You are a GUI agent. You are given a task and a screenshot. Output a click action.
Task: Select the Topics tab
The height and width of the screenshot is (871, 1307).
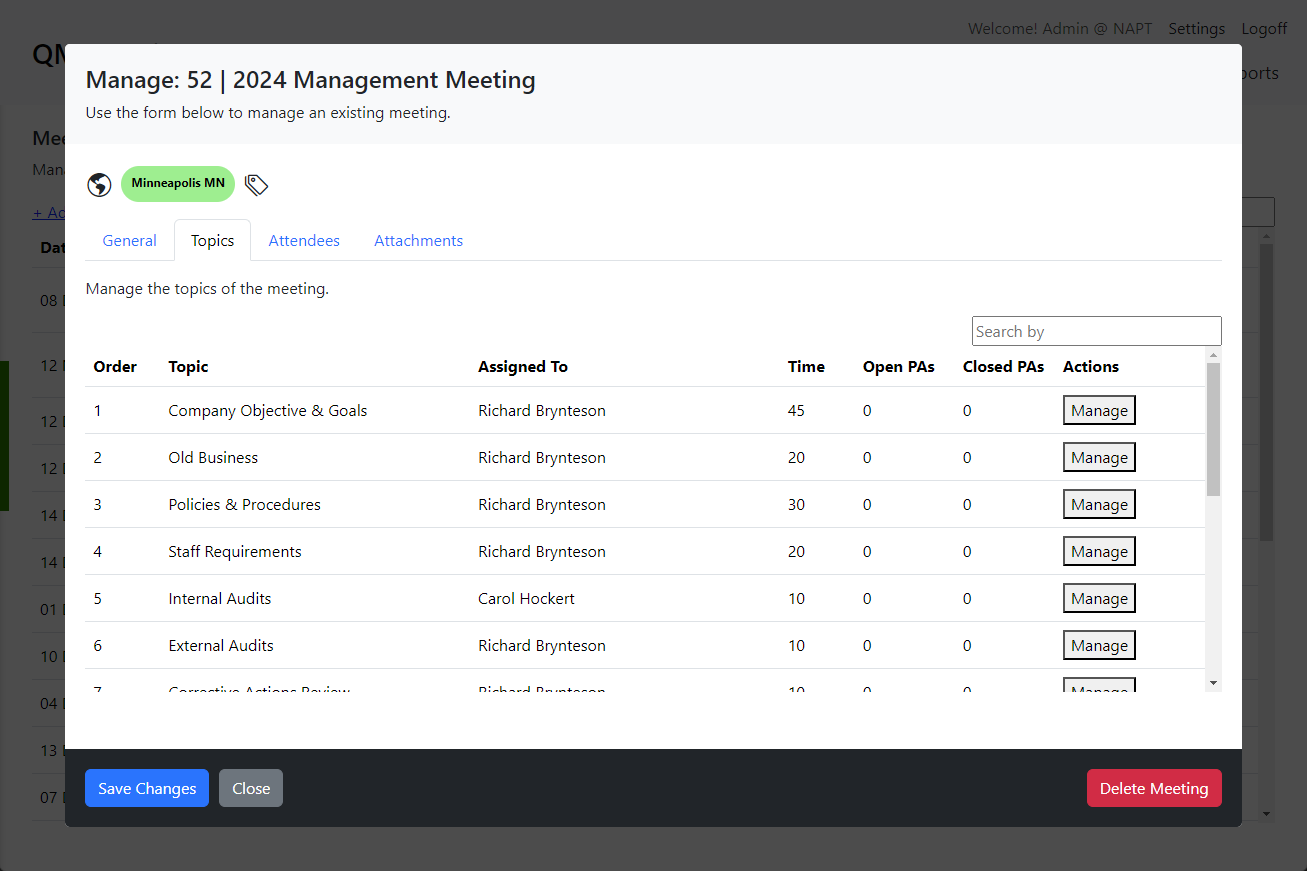click(212, 241)
